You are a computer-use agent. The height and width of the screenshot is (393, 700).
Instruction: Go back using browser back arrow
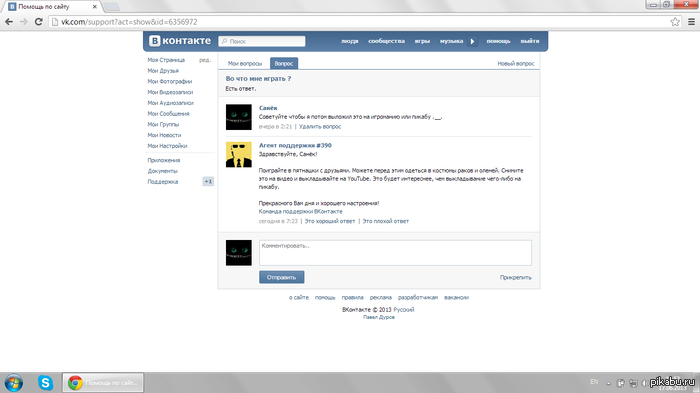coord(9,21)
